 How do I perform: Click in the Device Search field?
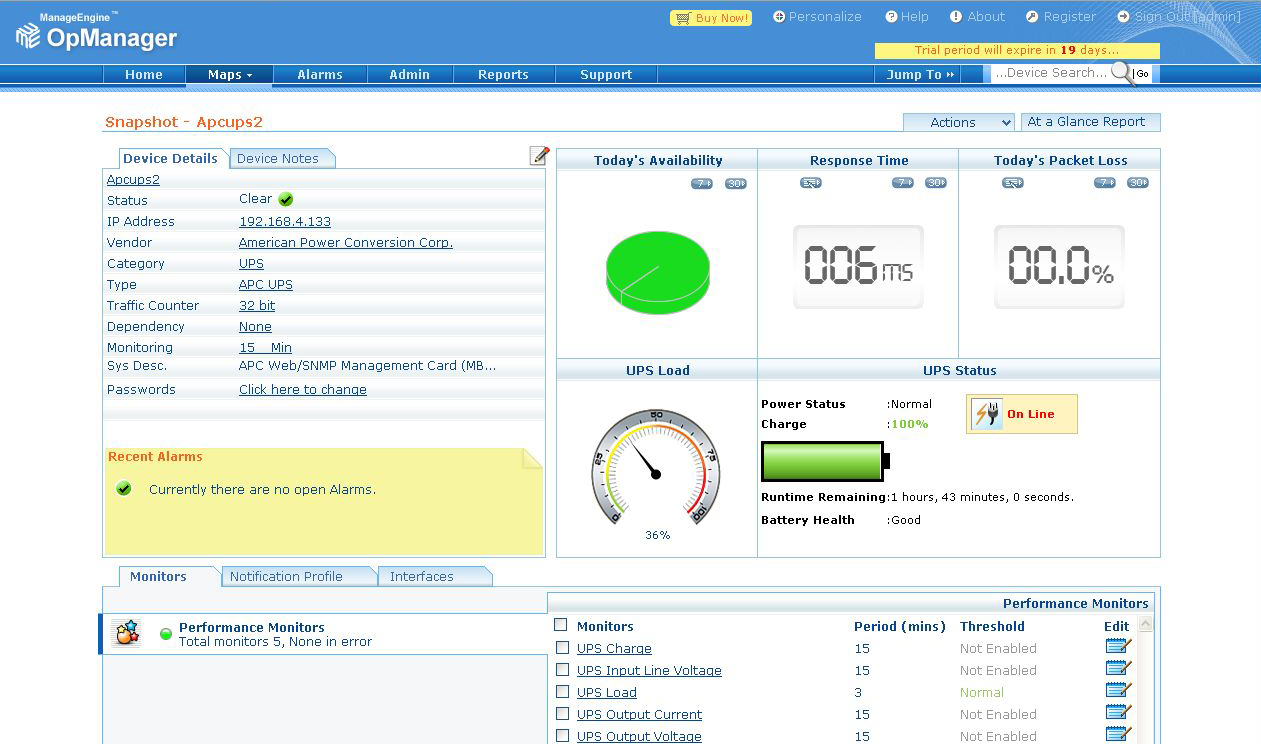pyautogui.click(x=1050, y=73)
